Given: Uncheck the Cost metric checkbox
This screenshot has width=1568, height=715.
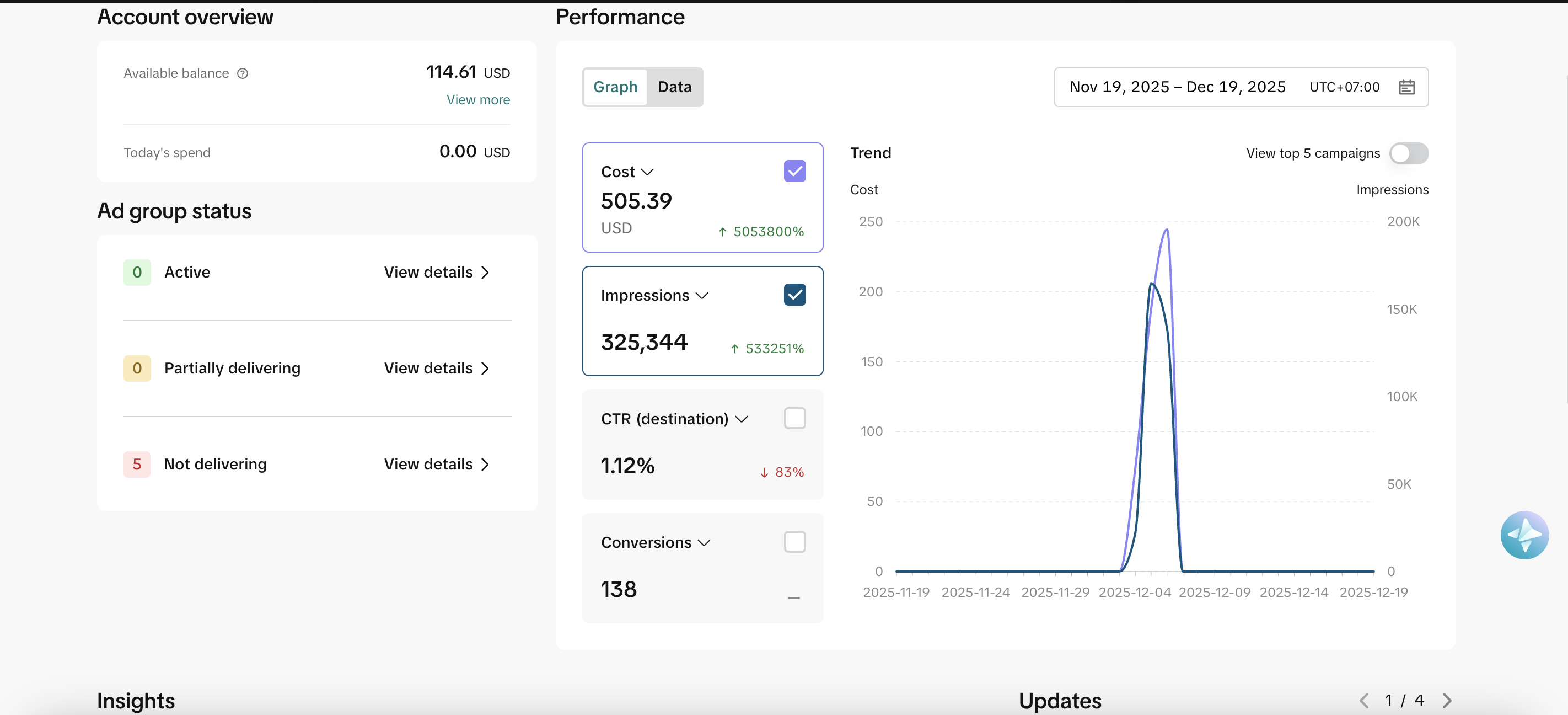Looking at the screenshot, I should click(x=794, y=171).
